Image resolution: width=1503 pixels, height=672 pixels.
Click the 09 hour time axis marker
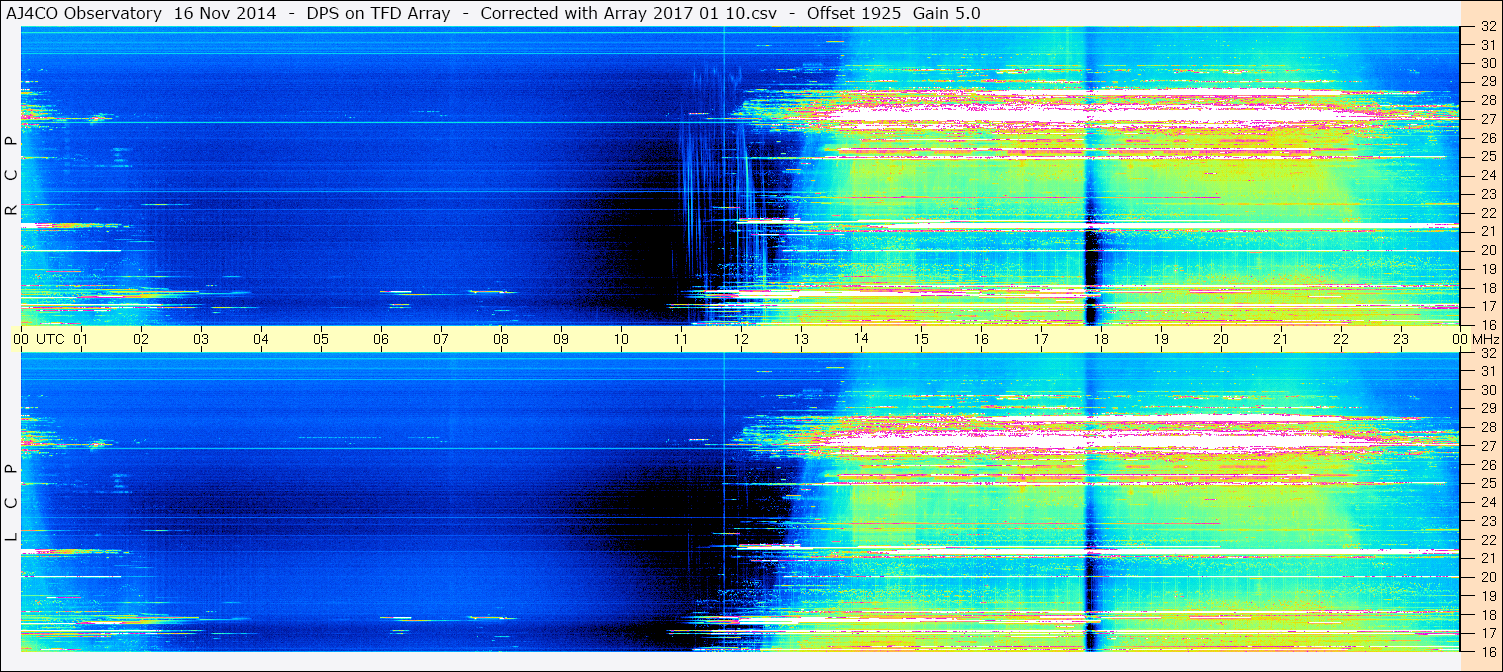point(561,339)
